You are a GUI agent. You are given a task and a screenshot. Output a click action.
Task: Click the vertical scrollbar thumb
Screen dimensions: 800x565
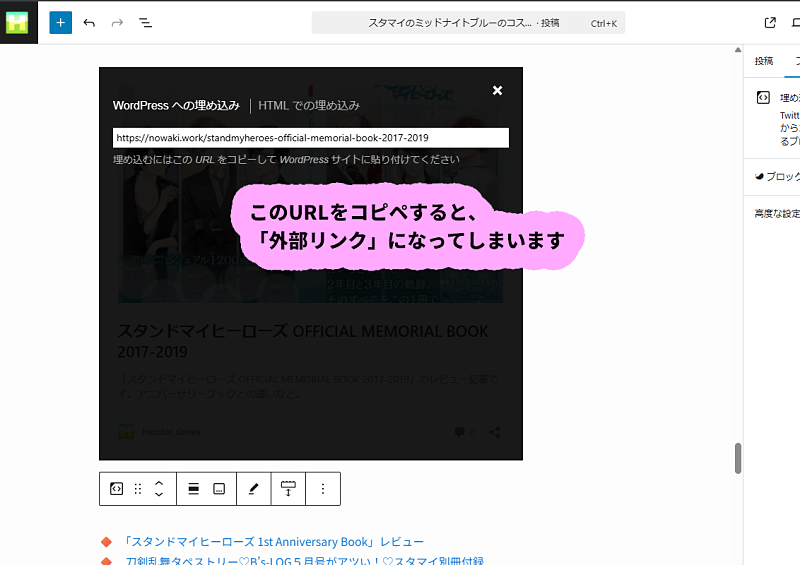click(x=738, y=458)
